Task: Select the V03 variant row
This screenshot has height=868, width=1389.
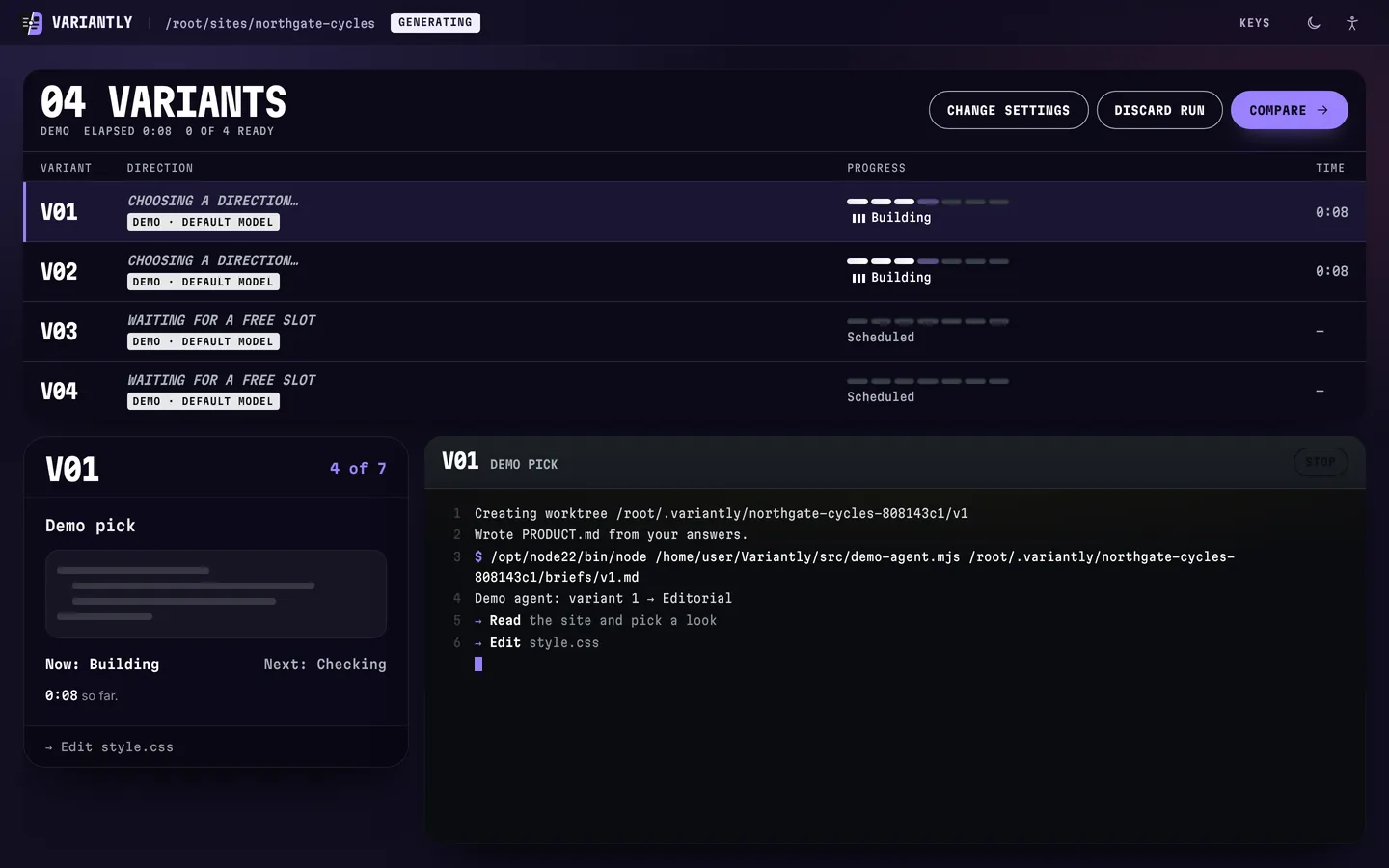Action: point(694,331)
